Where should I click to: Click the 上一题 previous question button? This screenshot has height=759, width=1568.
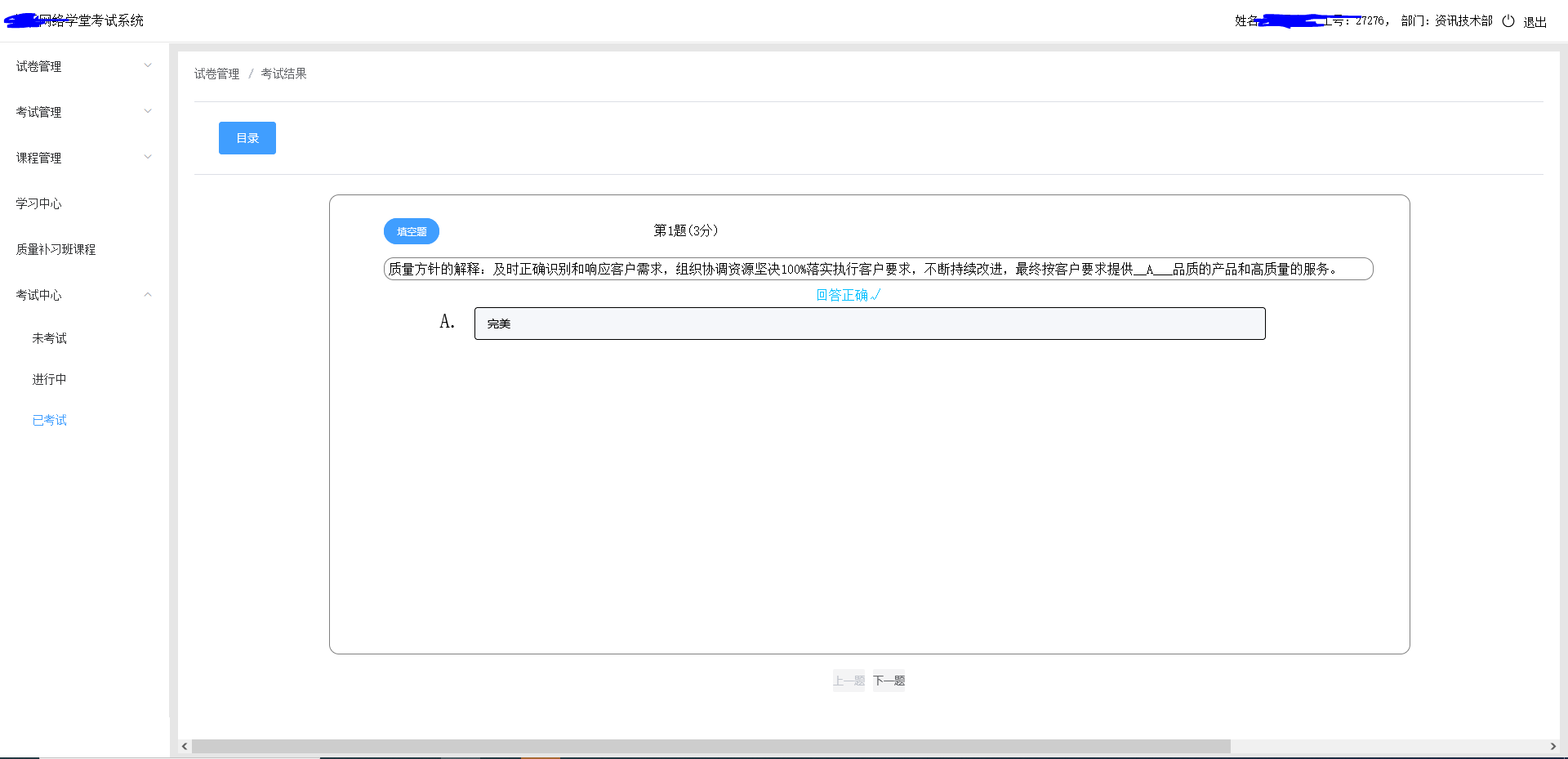pos(849,681)
